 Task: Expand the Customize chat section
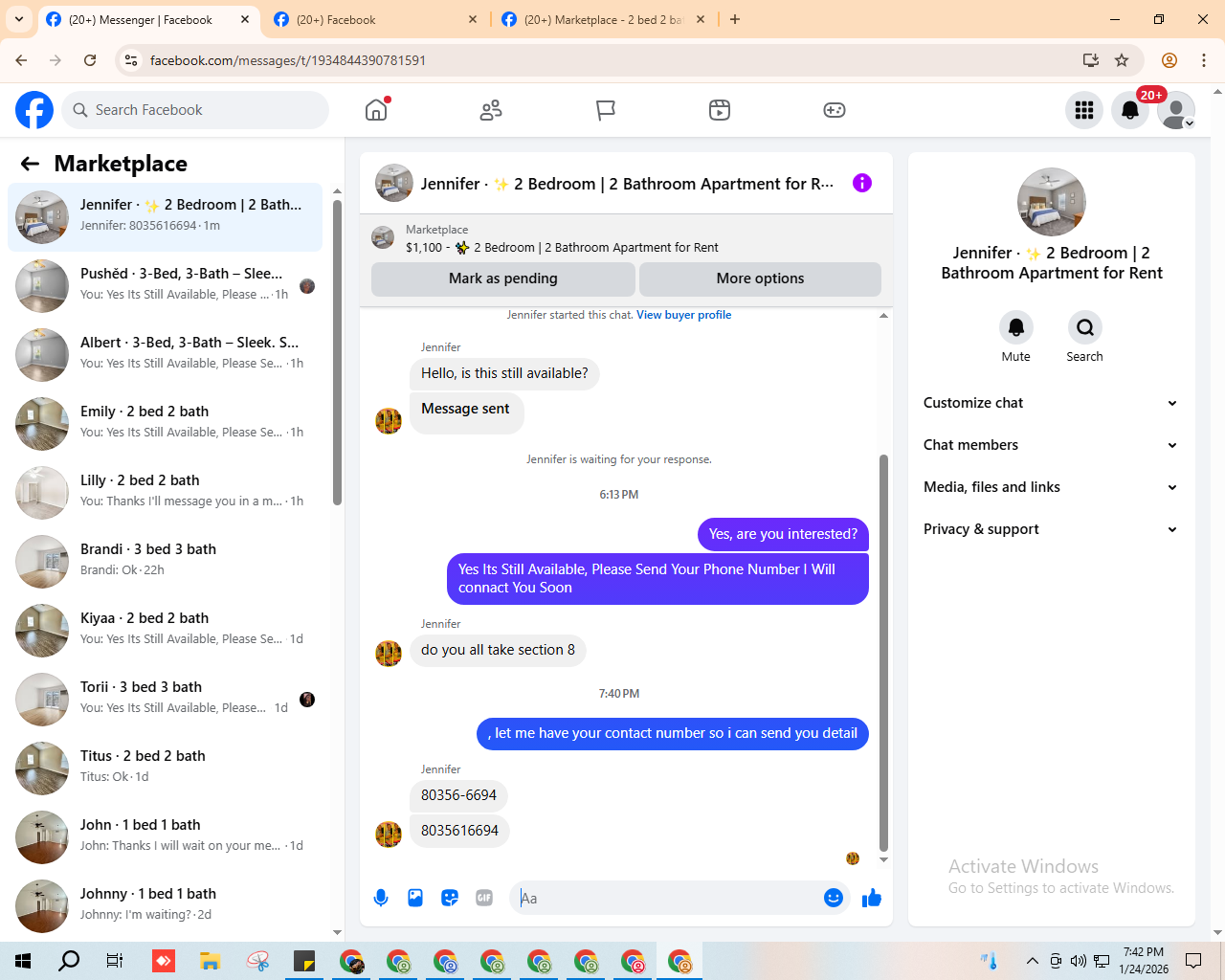pos(1051,403)
